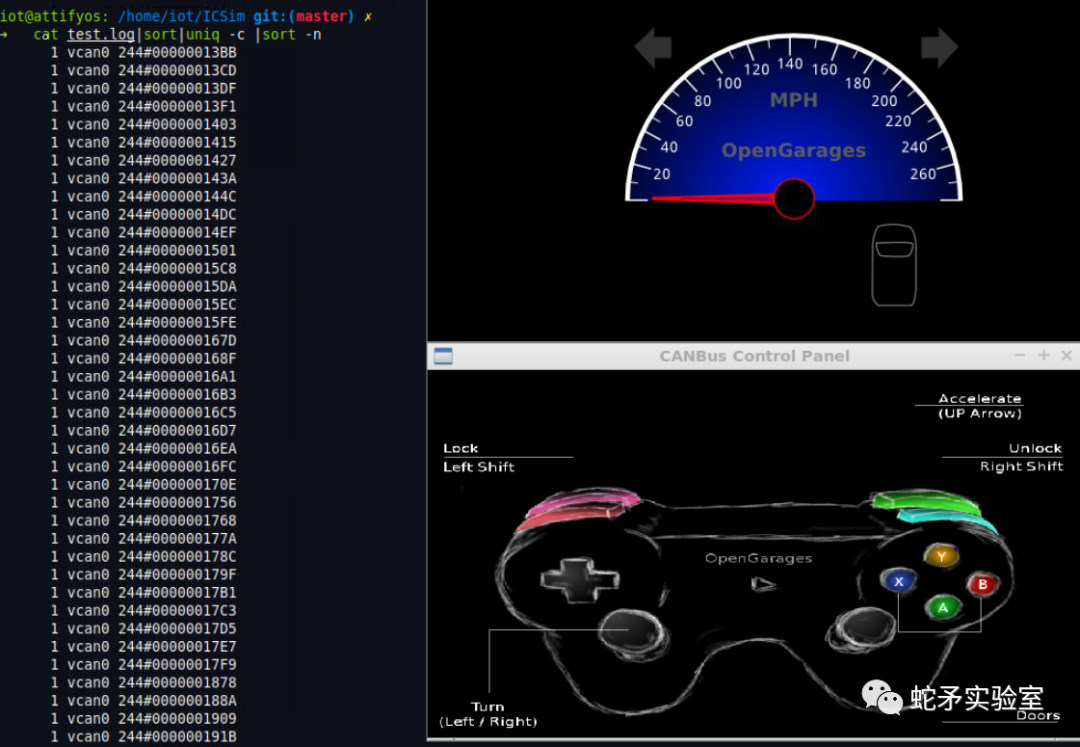Click the Turn (Left / Right) label

coord(488,714)
